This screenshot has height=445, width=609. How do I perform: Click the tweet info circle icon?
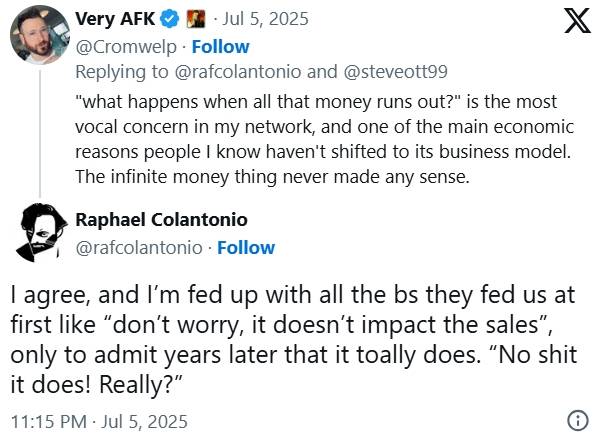(577, 420)
